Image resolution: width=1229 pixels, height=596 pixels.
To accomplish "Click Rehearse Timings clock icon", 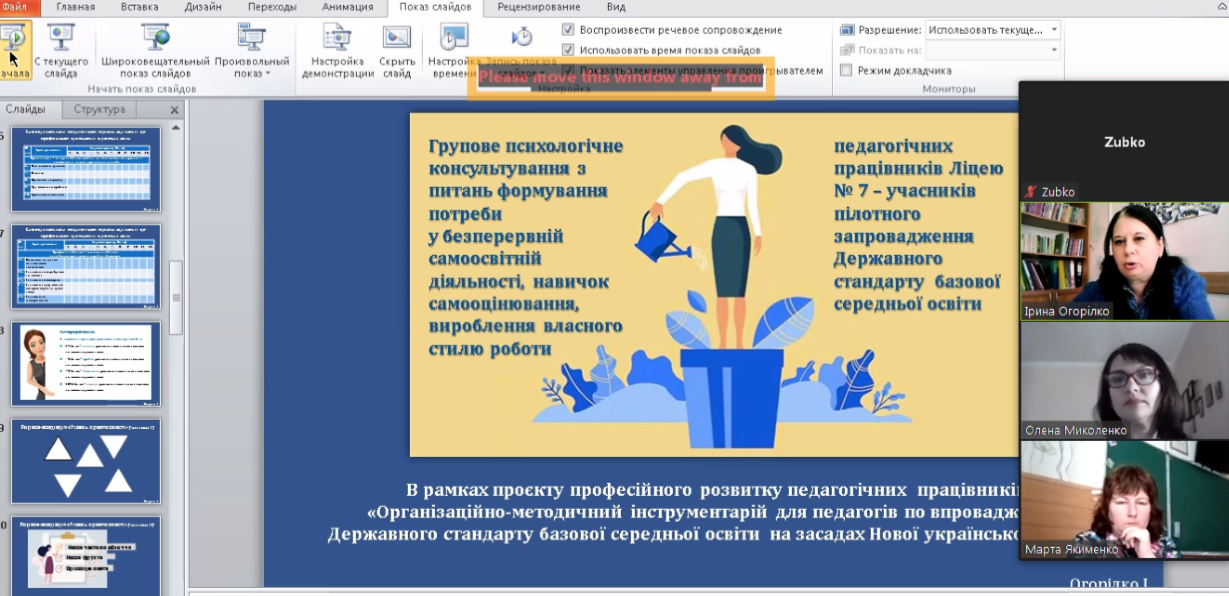I will coord(454,38).
